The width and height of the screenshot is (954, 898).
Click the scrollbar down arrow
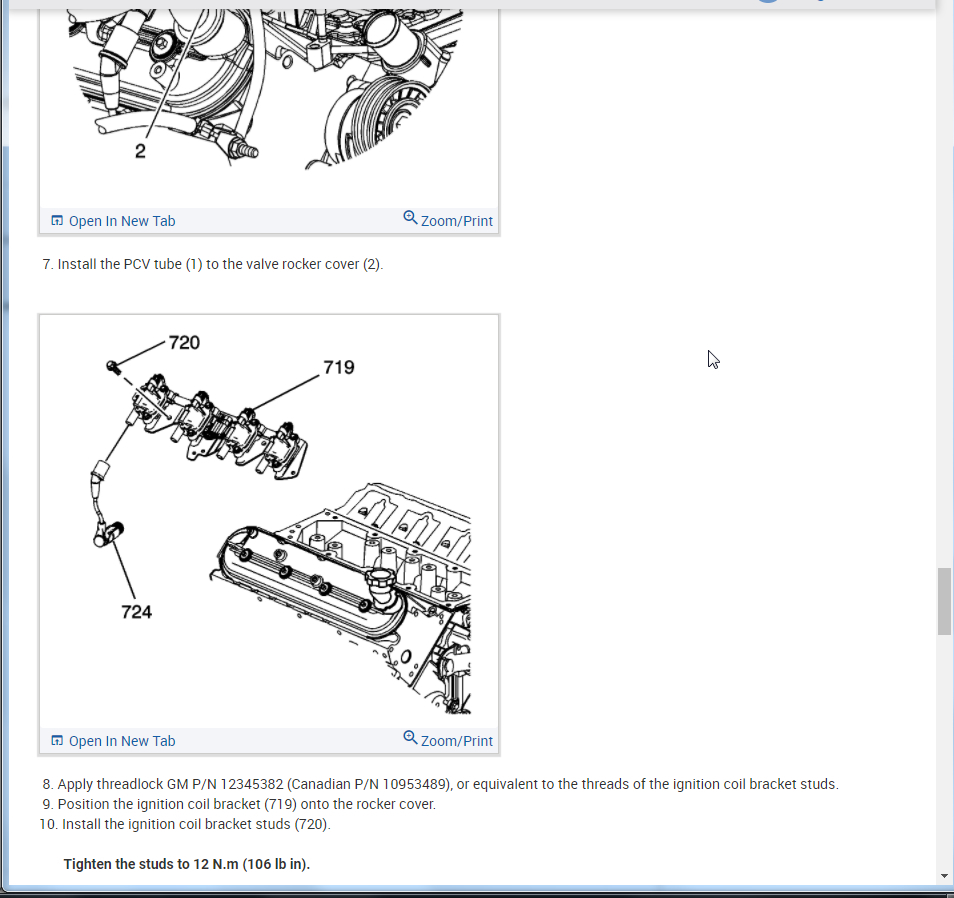point(944,876)
